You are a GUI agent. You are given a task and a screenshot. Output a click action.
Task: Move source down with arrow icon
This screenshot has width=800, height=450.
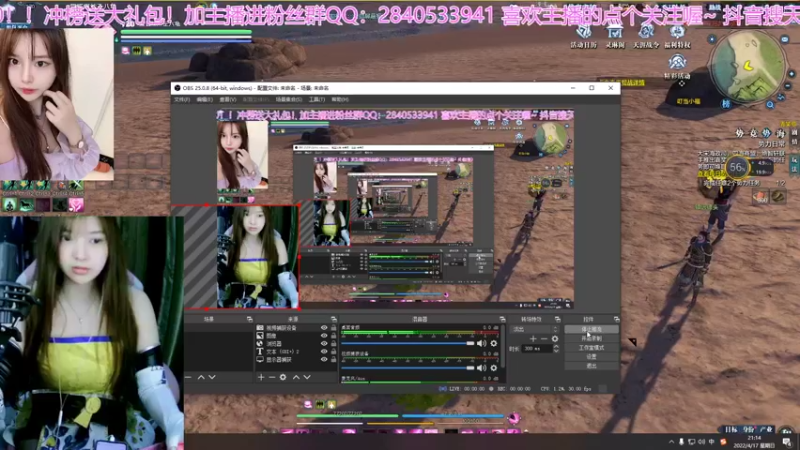(307, 377)
